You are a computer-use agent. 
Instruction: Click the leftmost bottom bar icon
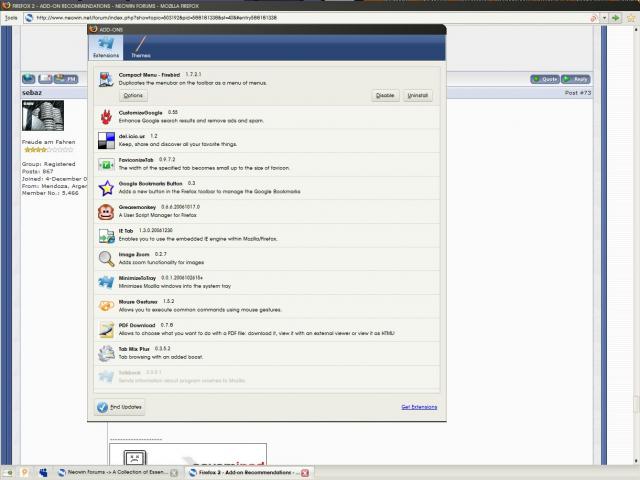click(x=8, y=473)
